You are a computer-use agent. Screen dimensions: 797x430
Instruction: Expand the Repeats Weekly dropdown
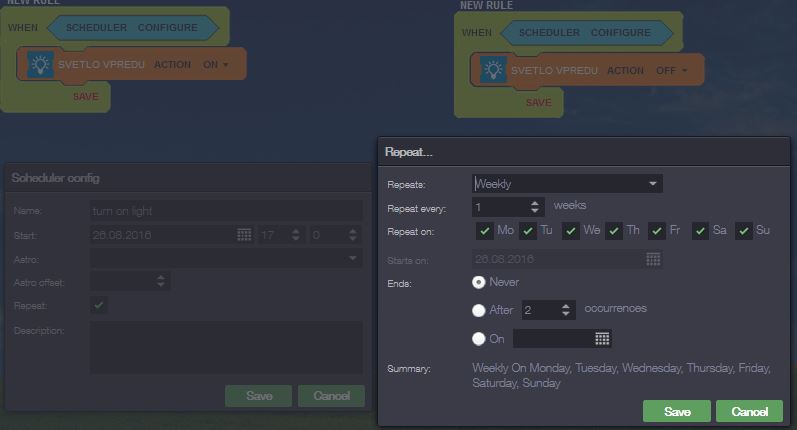pos(653,184)
